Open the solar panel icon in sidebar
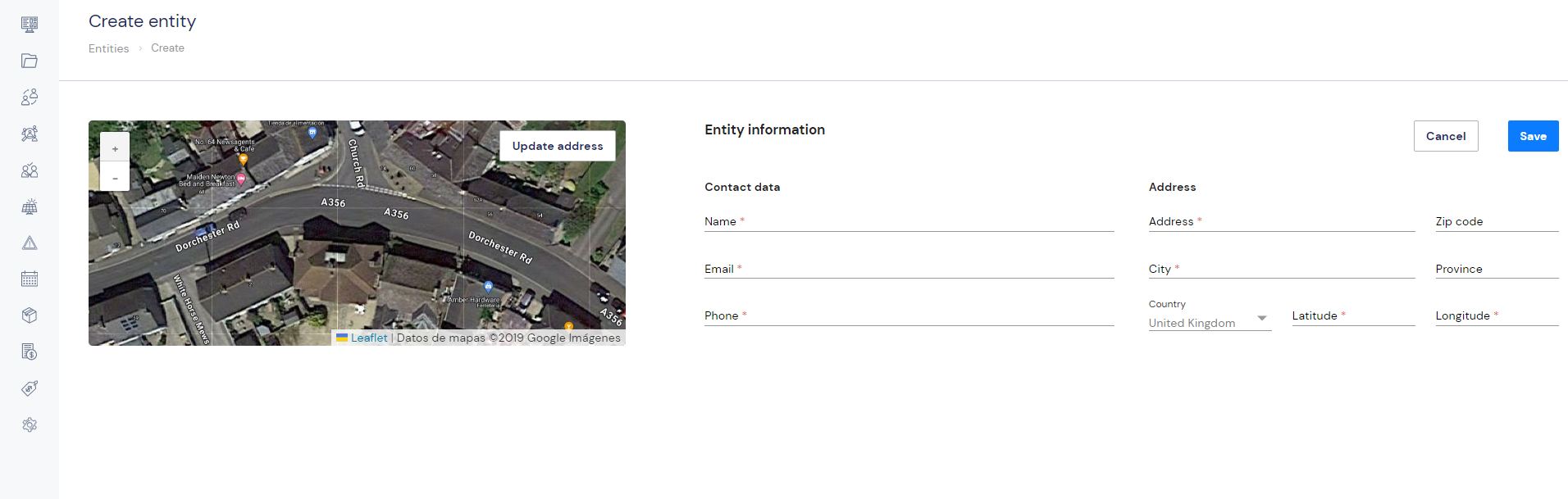The image size is (1568, 499). 30,206
